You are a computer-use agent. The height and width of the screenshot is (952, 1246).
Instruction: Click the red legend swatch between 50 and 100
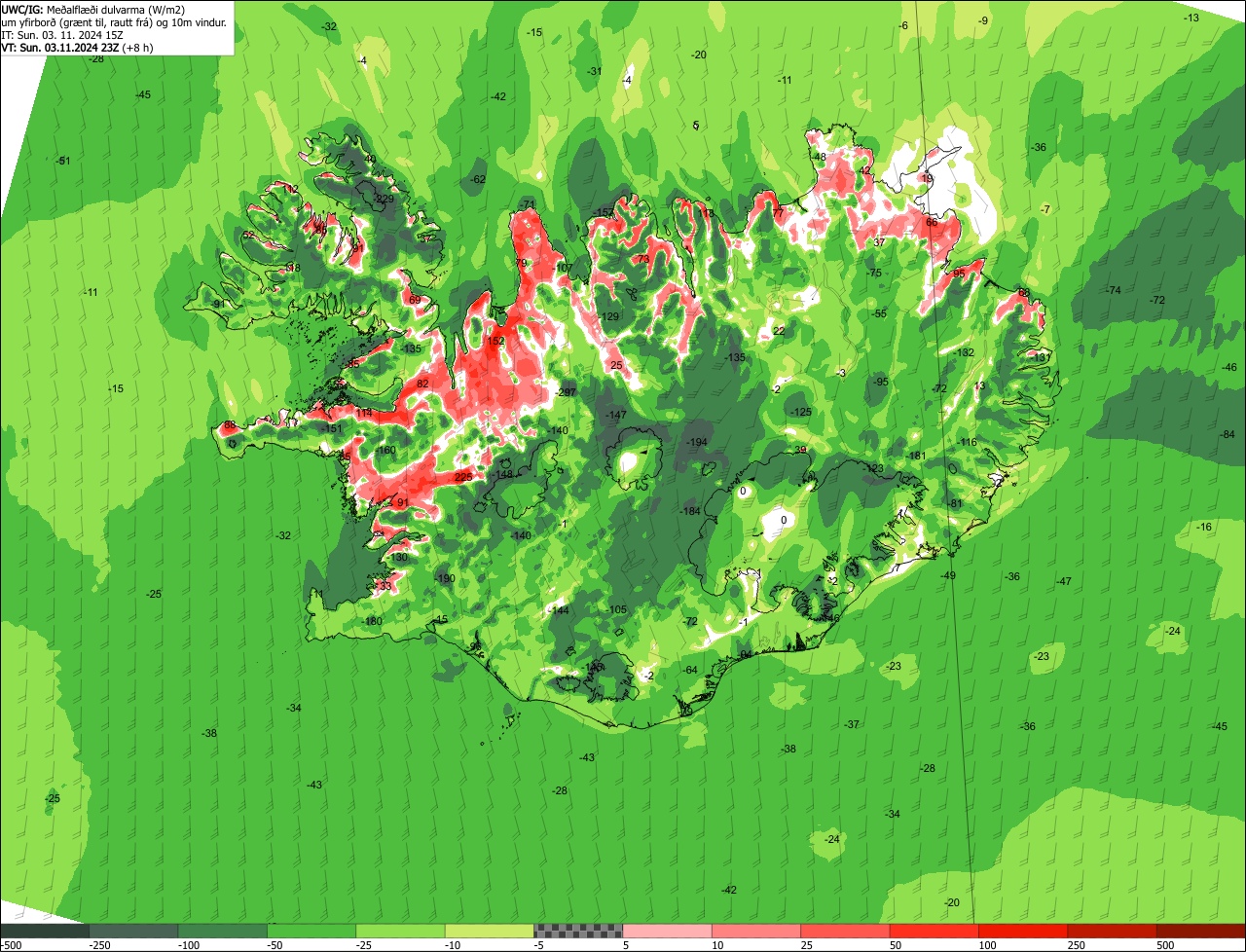pyautogui.click(x=934, y=931)
